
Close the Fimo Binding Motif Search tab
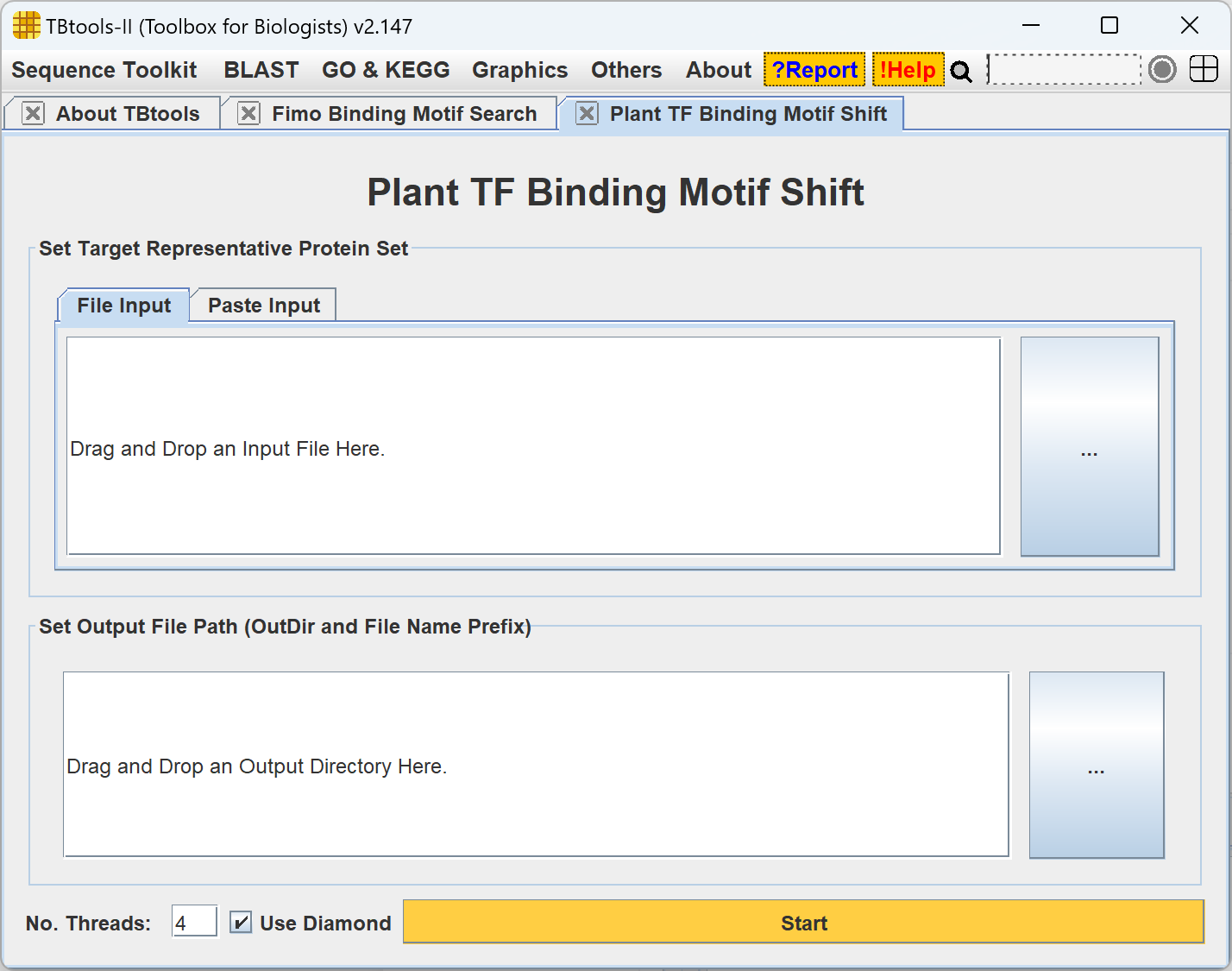tap(248, 114)
